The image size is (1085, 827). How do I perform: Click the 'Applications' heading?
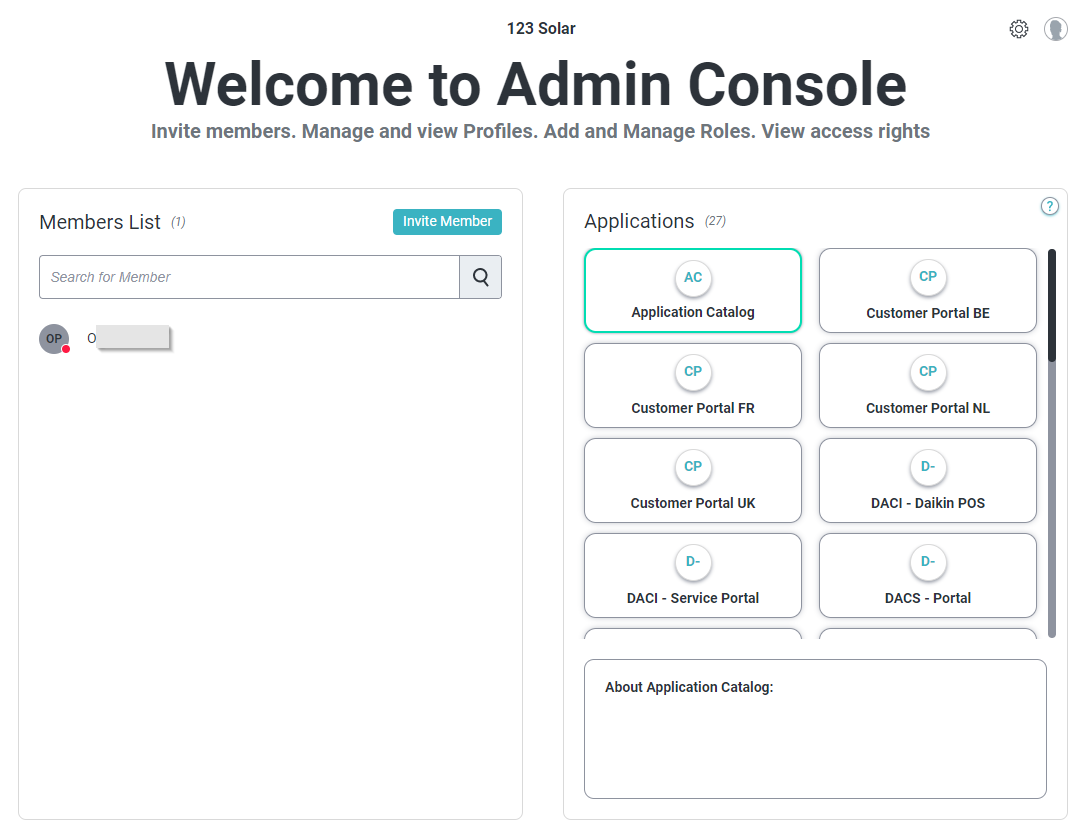[x=639, y=221]
